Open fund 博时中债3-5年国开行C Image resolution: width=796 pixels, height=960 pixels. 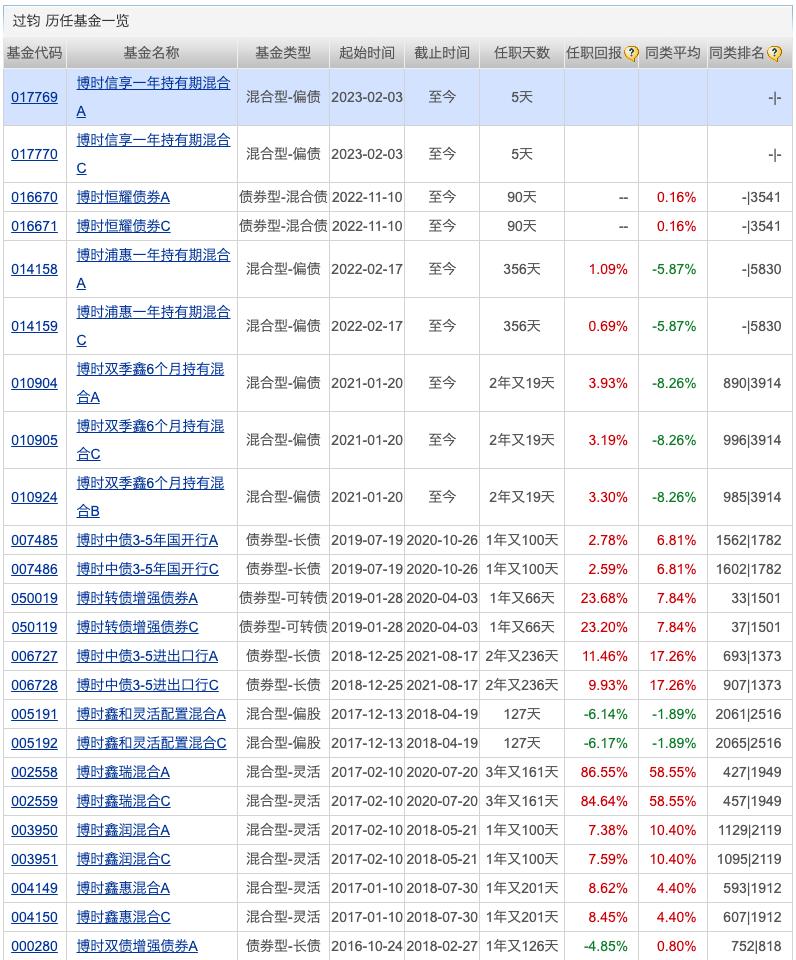pos(147,569)
